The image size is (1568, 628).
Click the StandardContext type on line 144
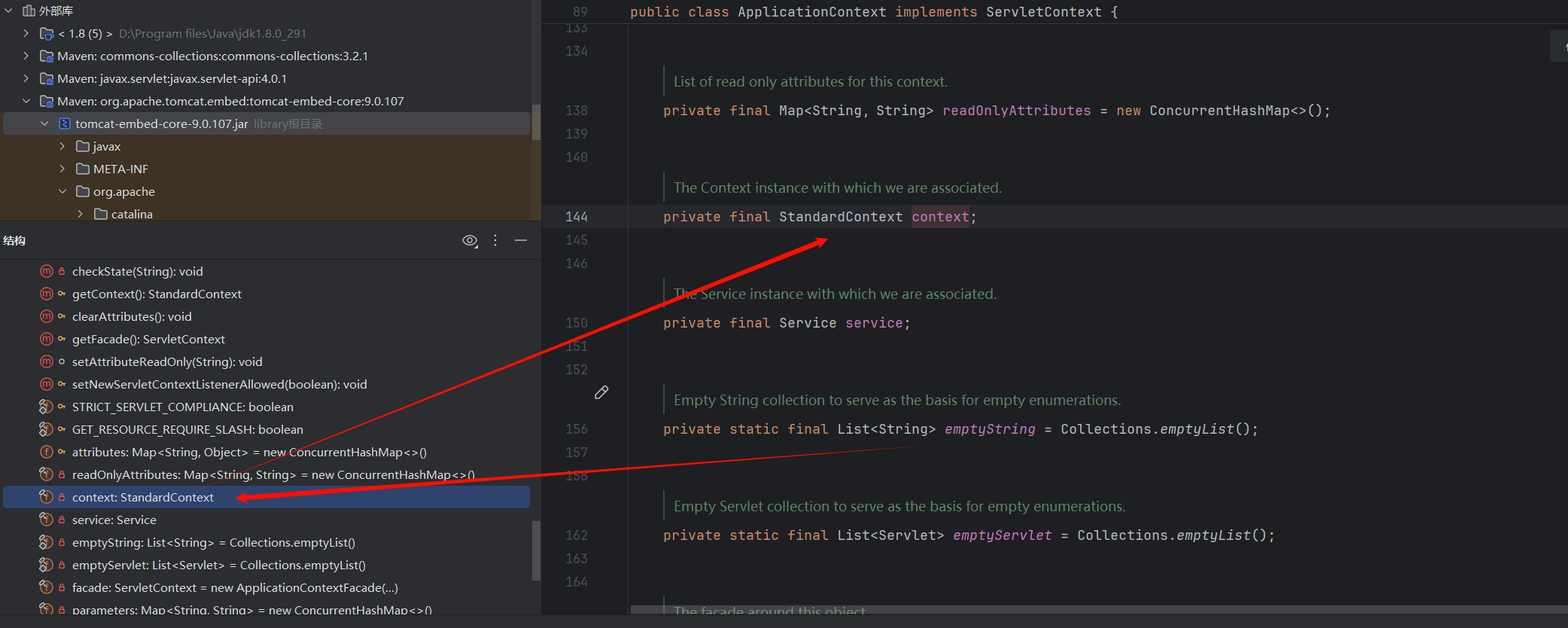[840, 217]
